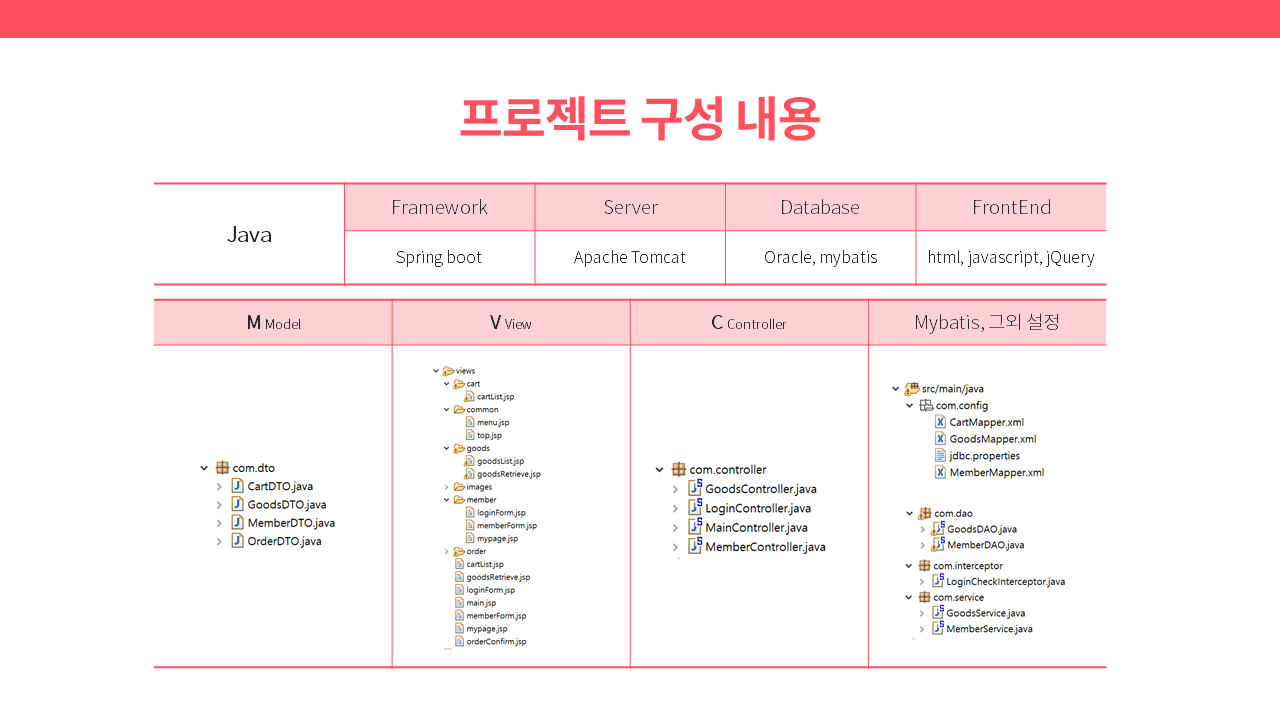Viewport: 1280px width, 720px height.
Task: Select GoodsService.java in com.service
Action: coord(985,613)
